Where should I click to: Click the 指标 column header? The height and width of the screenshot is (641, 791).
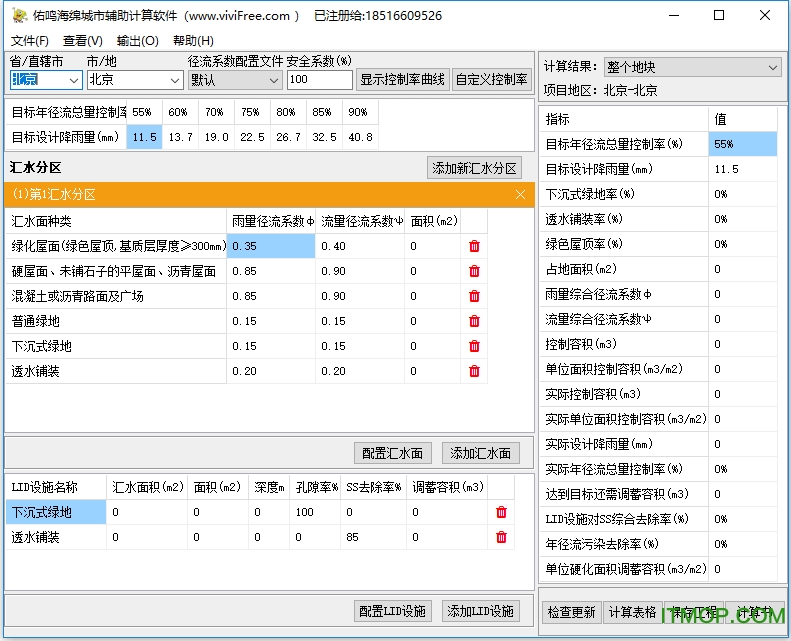coord(624,119)
